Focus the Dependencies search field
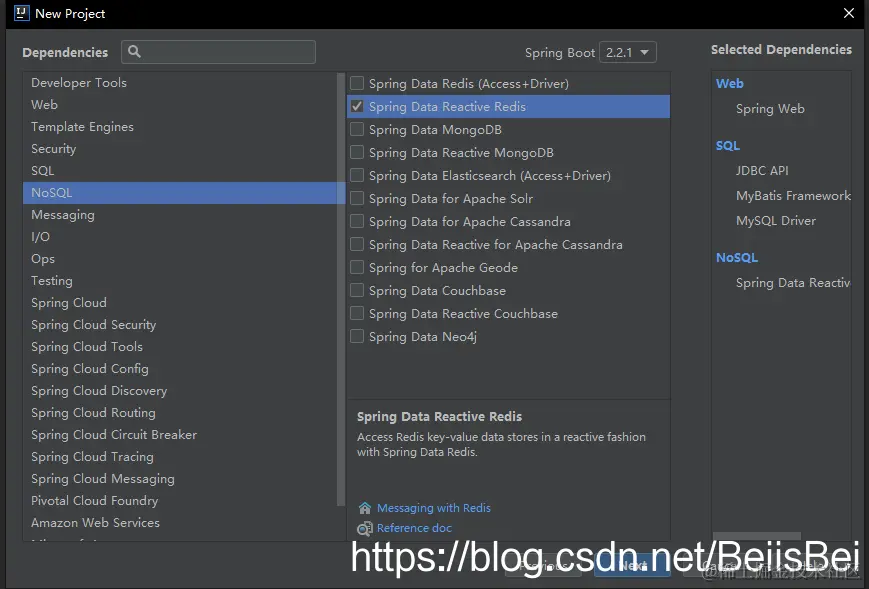 tap(218, 52)
